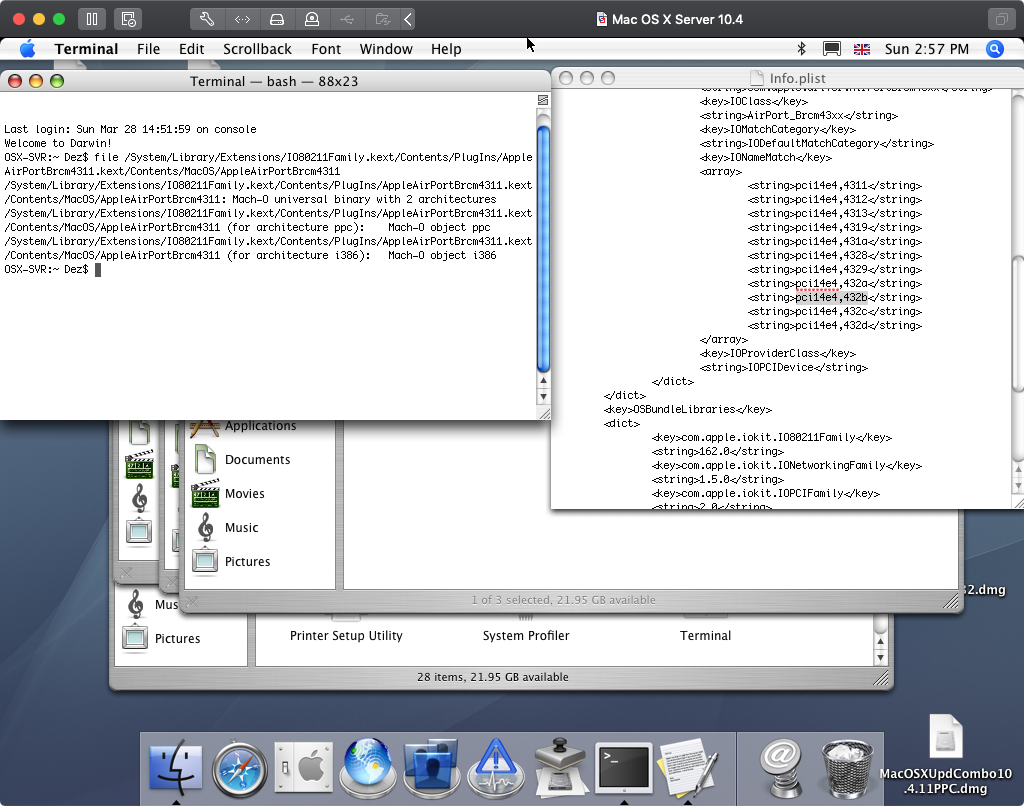Open Safari from the Dock

[x=240, y=769]
